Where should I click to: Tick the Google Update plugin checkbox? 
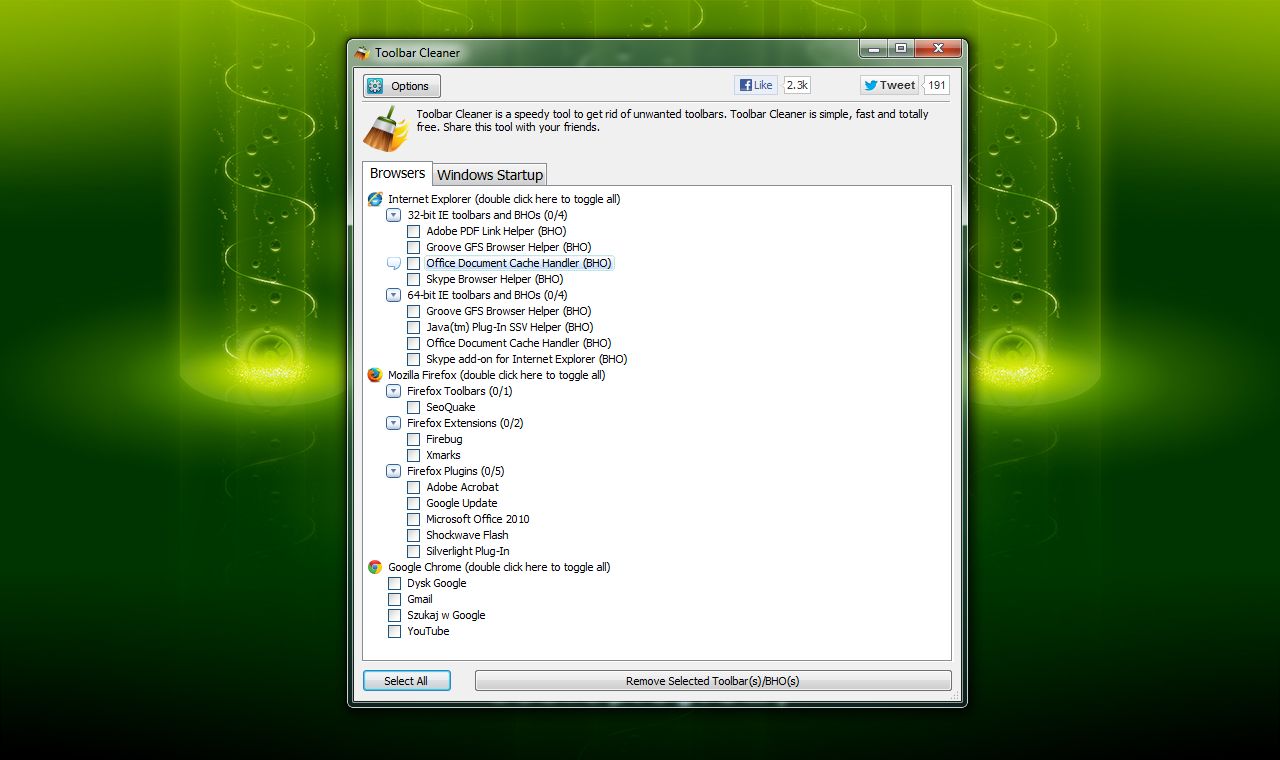point(413,503)
